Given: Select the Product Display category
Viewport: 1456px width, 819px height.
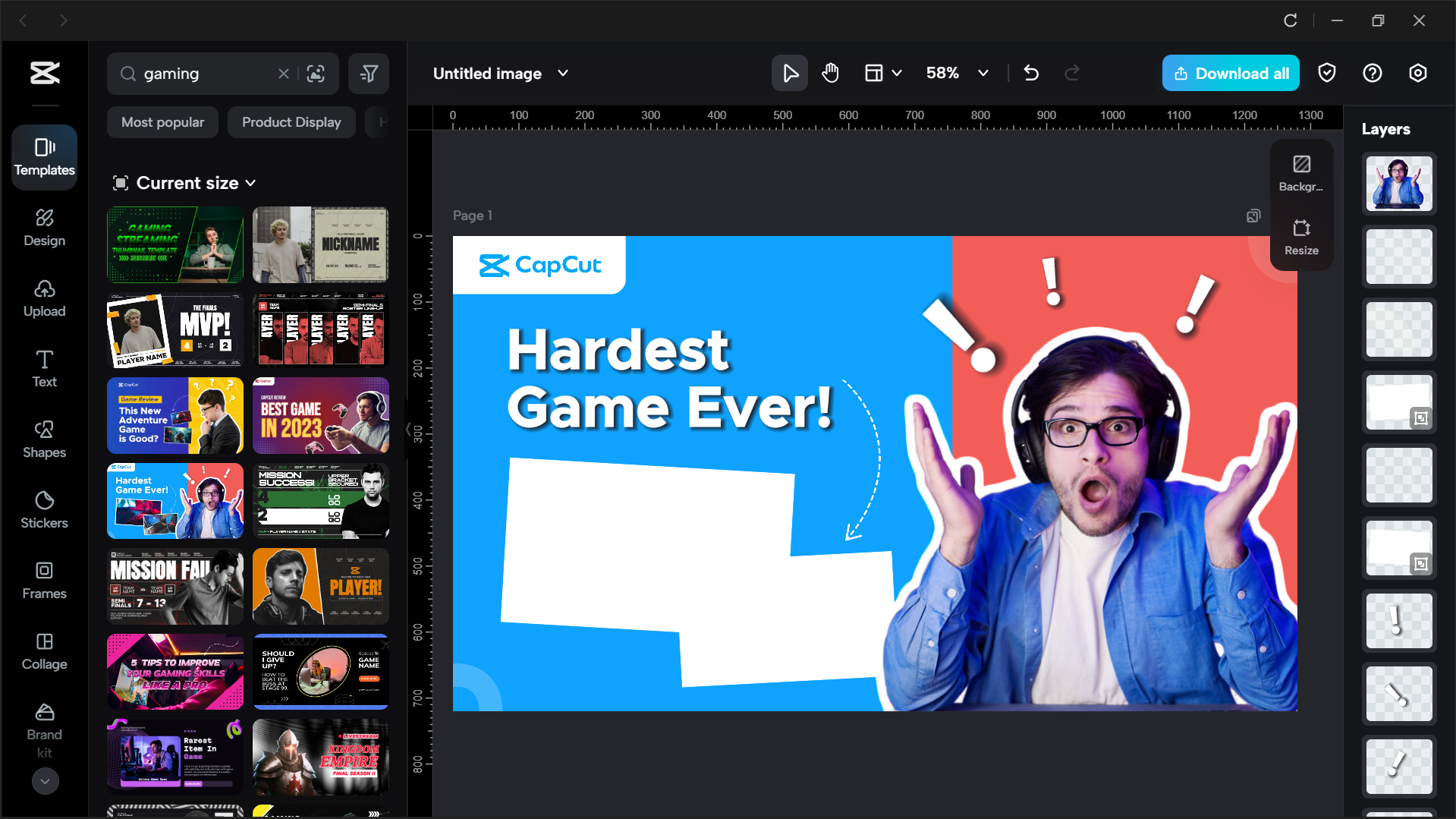Looking at the screenshot, I should point(291,121).
